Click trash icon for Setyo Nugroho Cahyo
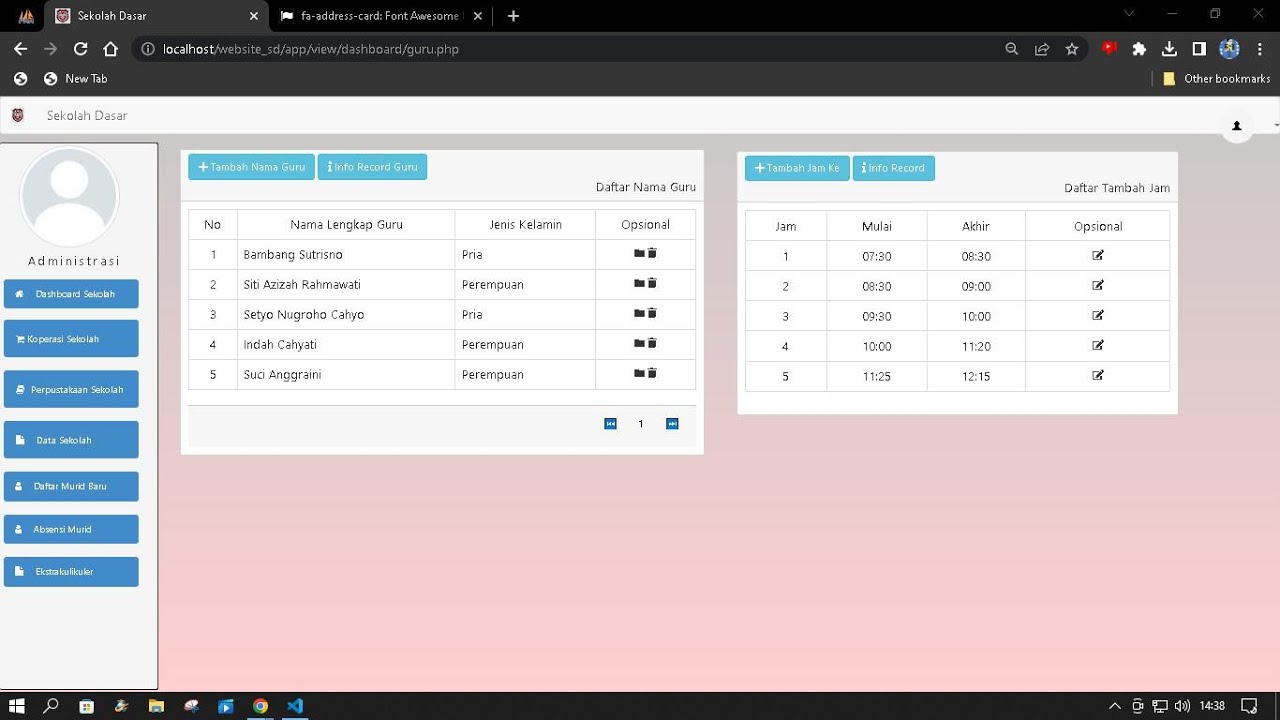This screenshot has width=1280, height=720. click(x=652, y=314)
